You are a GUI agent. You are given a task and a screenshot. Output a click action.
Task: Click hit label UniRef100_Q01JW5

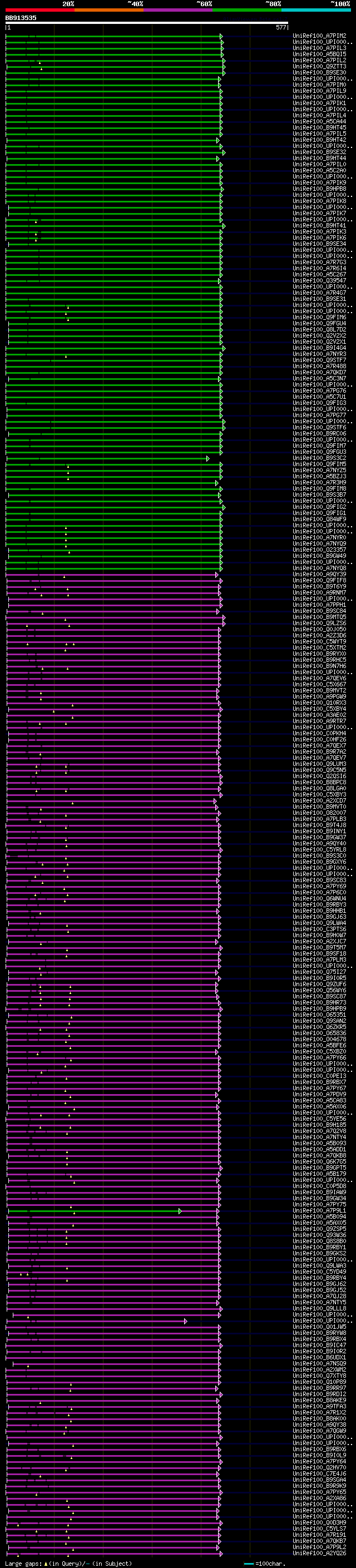pyautogui.click(x=319, y=1327)
